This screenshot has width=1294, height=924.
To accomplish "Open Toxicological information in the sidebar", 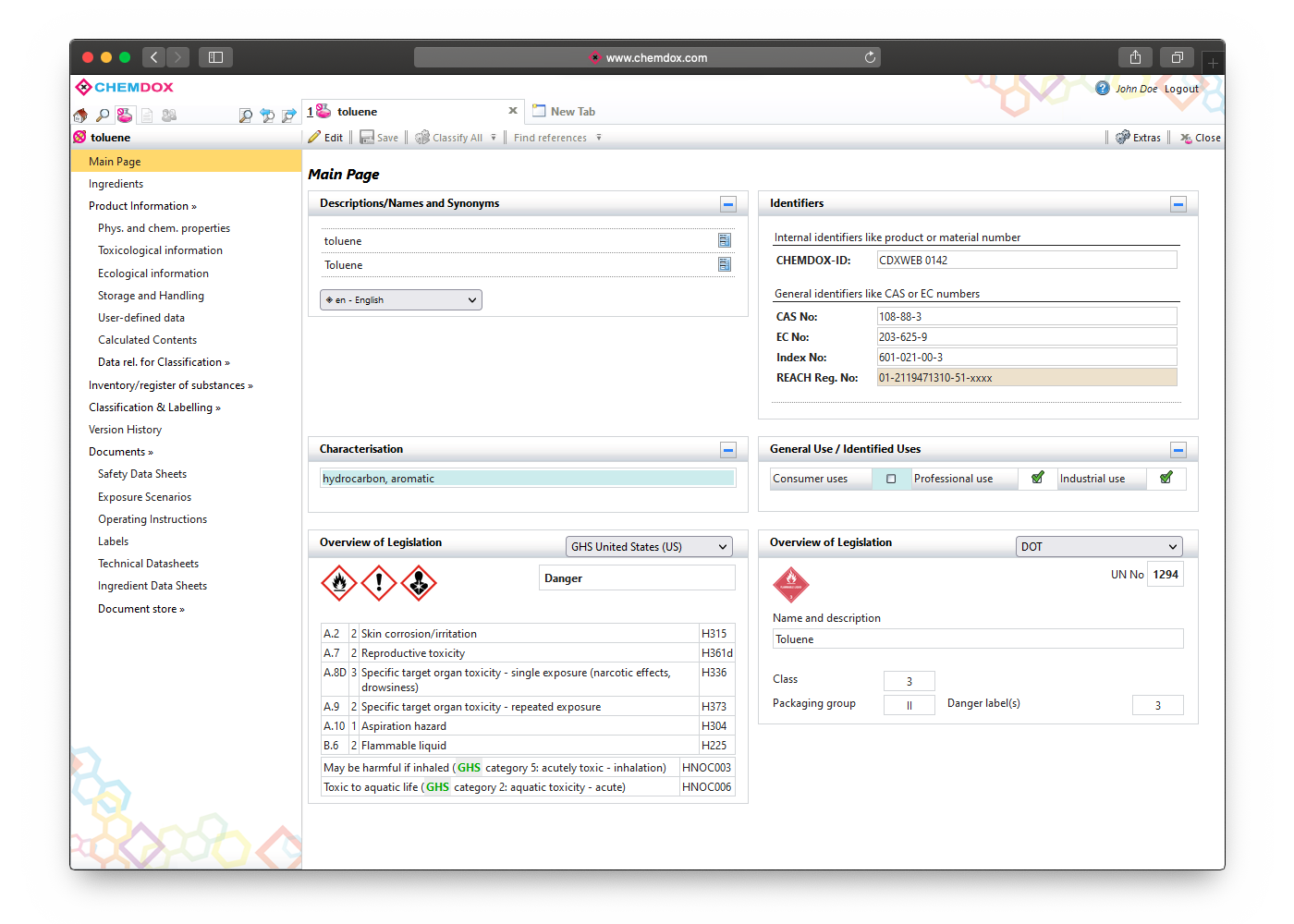I will pos(161,250).
